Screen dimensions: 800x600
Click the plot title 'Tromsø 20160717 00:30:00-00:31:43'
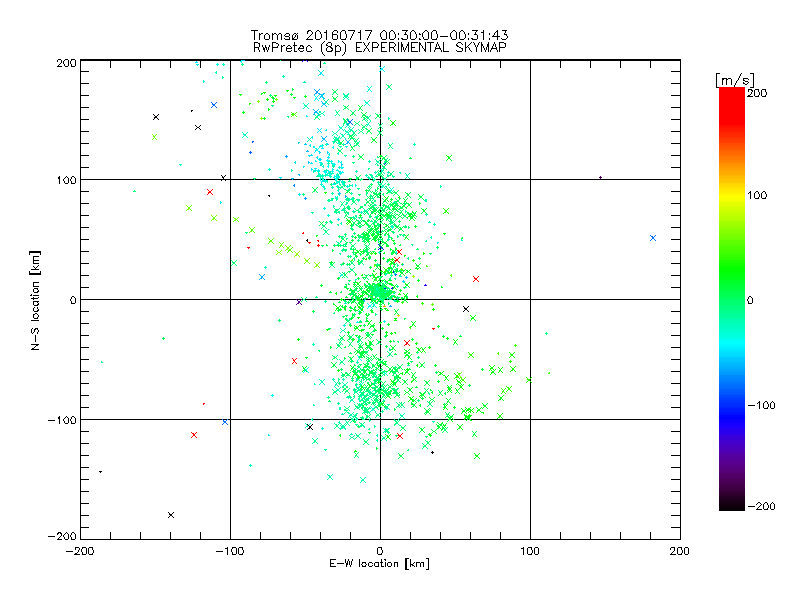coord(380,35)
